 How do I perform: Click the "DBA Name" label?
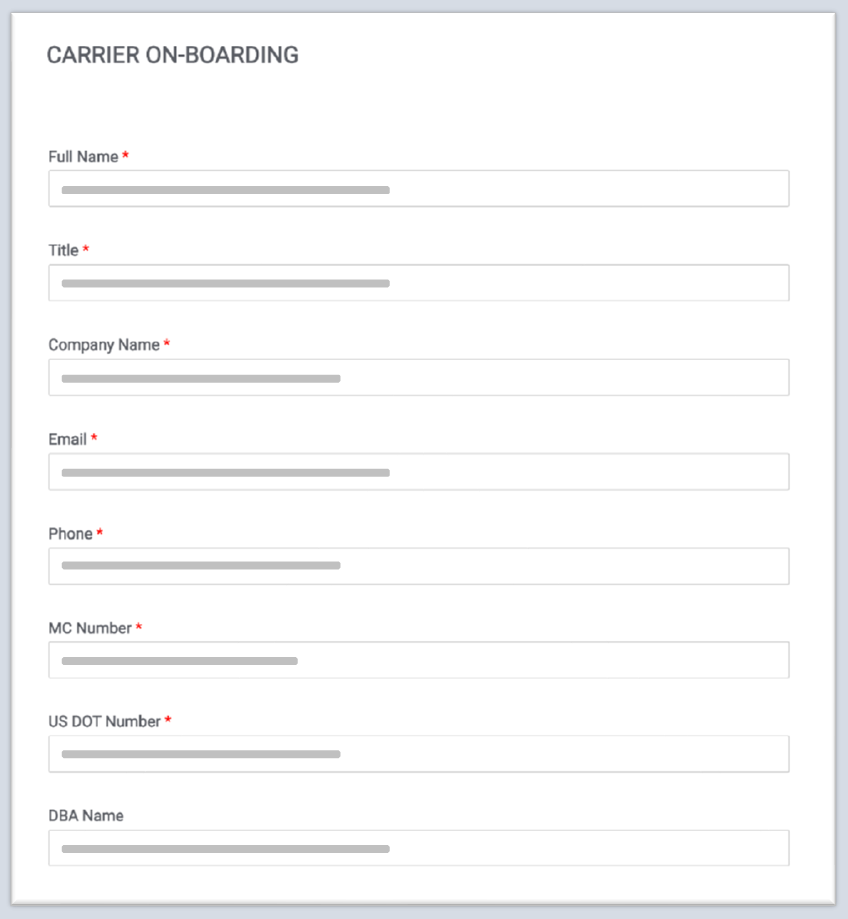click(86, 816)
